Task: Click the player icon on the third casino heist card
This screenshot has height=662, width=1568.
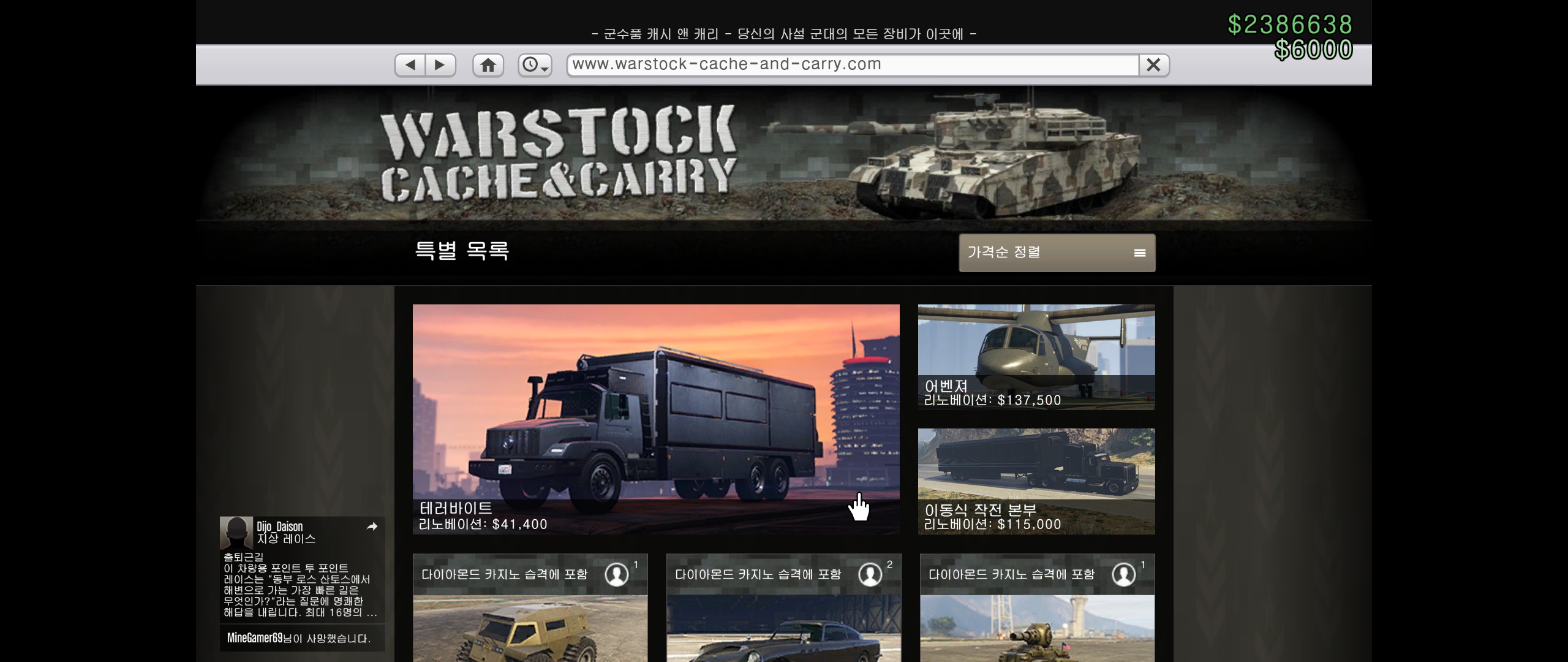Action: tap(1123, 574)
